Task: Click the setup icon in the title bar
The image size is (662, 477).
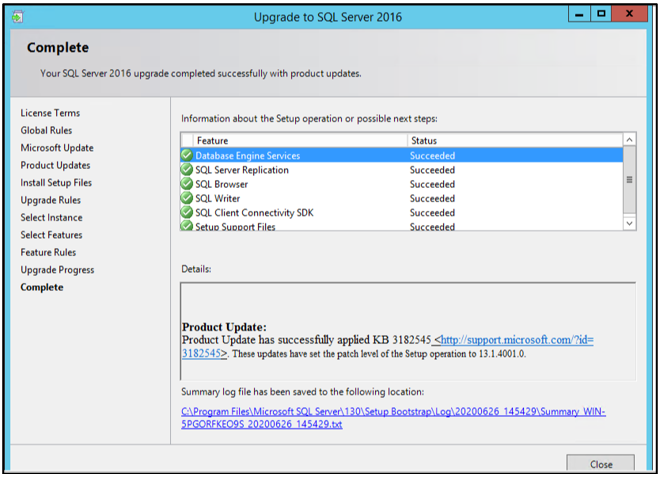Action: [x=17, y=16]
